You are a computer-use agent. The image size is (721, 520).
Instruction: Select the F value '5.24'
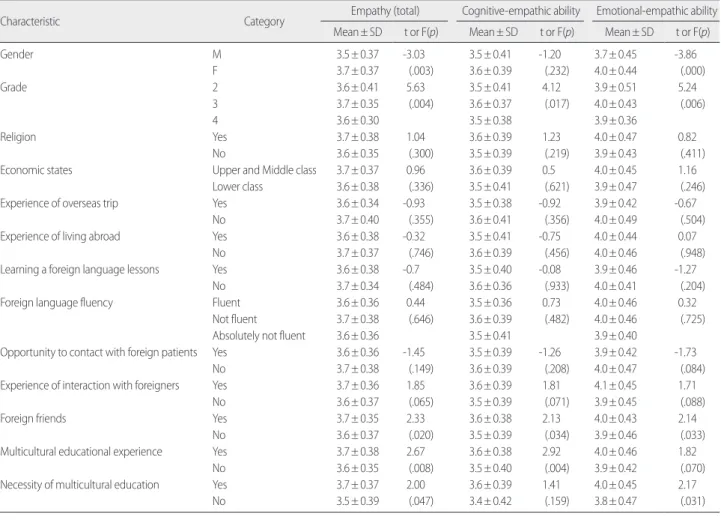(687, 87)
